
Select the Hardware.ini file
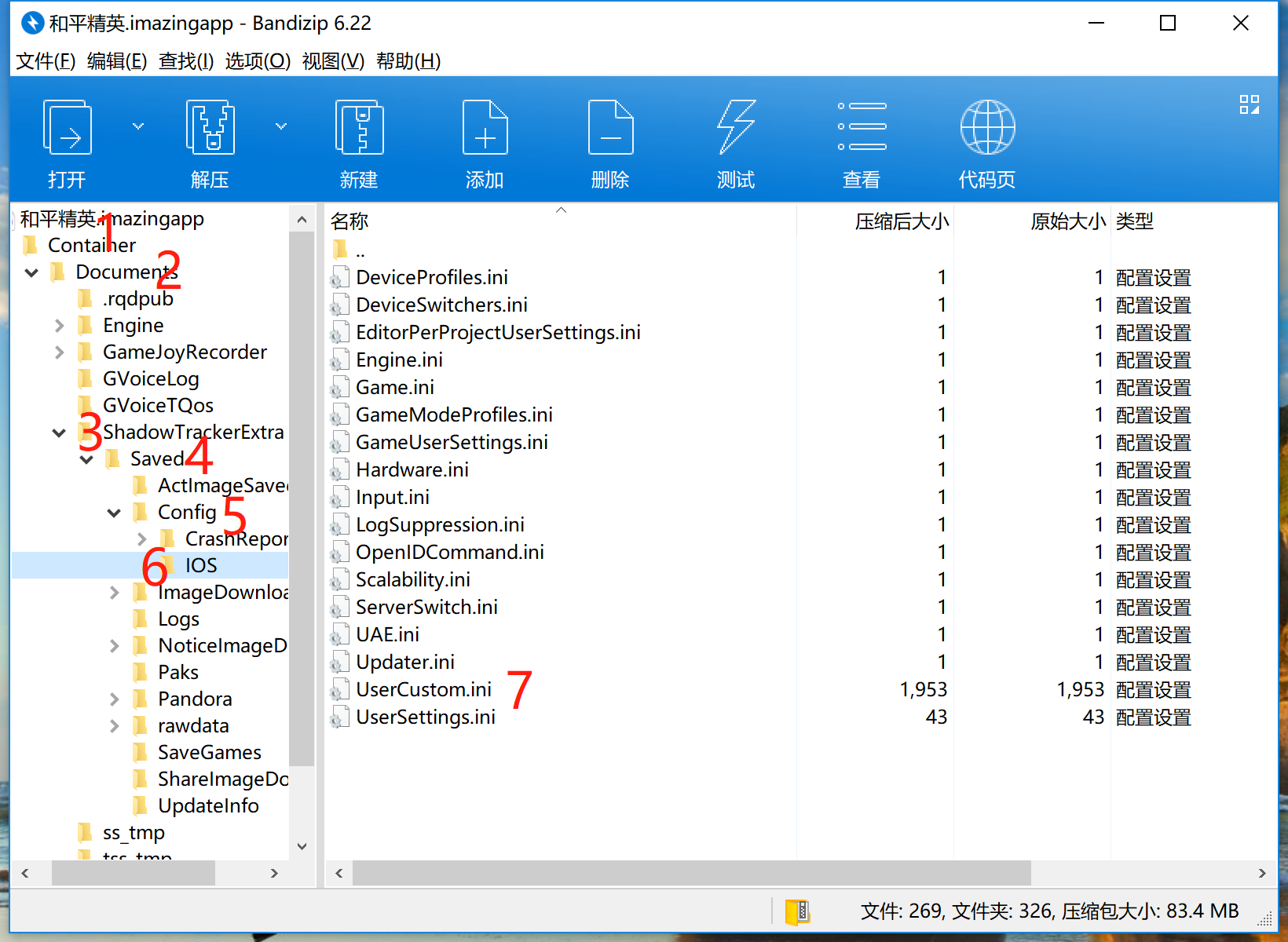point(412,470)
